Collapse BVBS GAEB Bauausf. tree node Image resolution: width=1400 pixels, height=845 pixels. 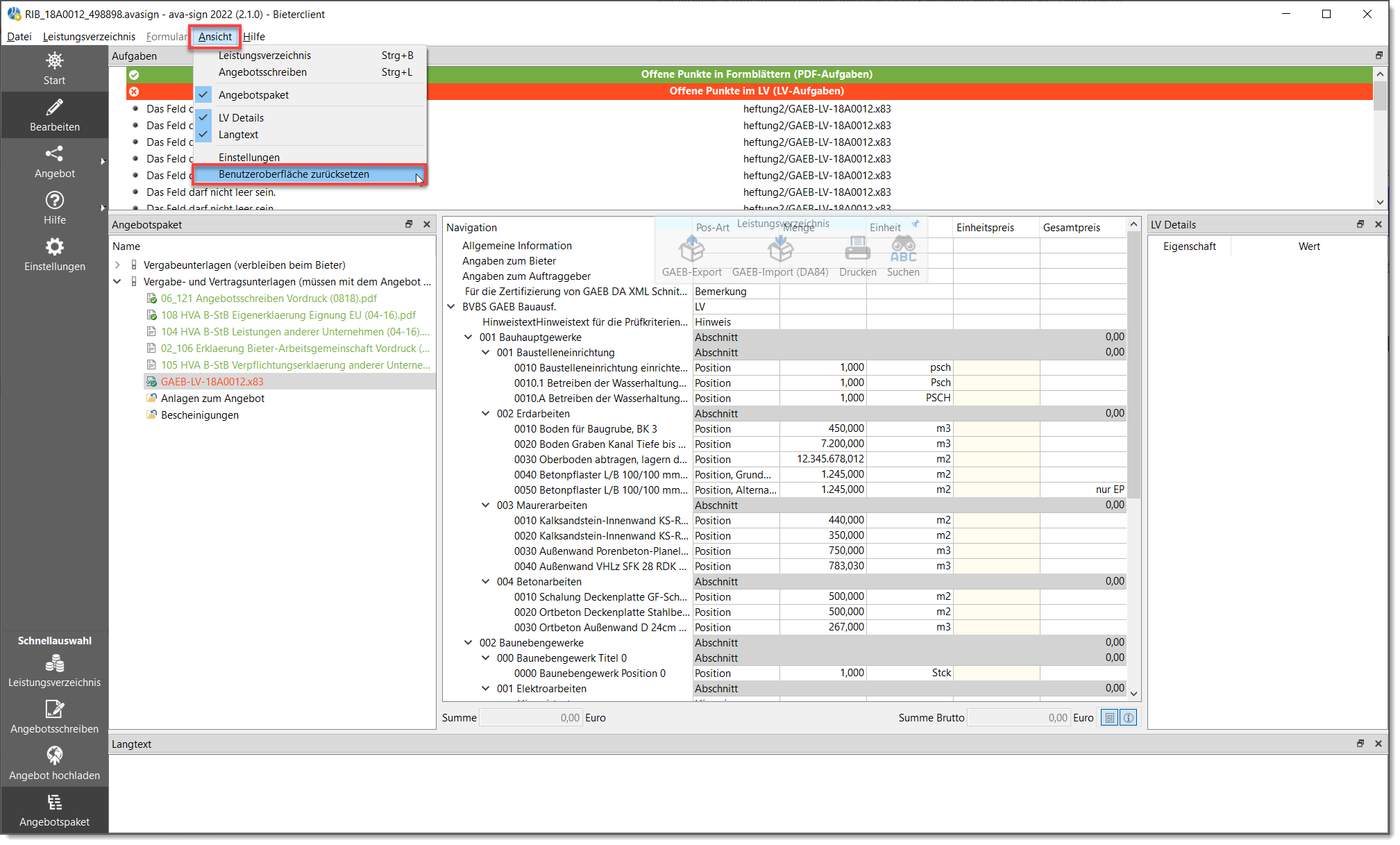tap(451, 307)
